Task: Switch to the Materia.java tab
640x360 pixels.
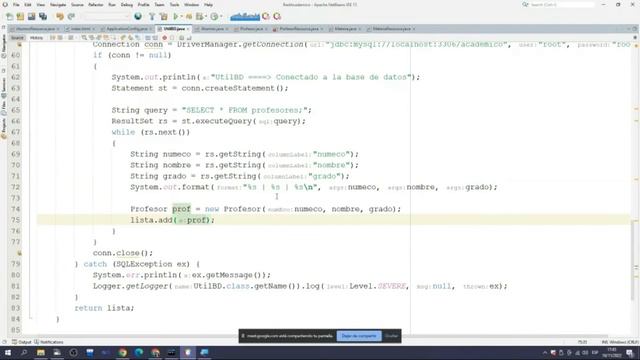Action: [345, 29]
